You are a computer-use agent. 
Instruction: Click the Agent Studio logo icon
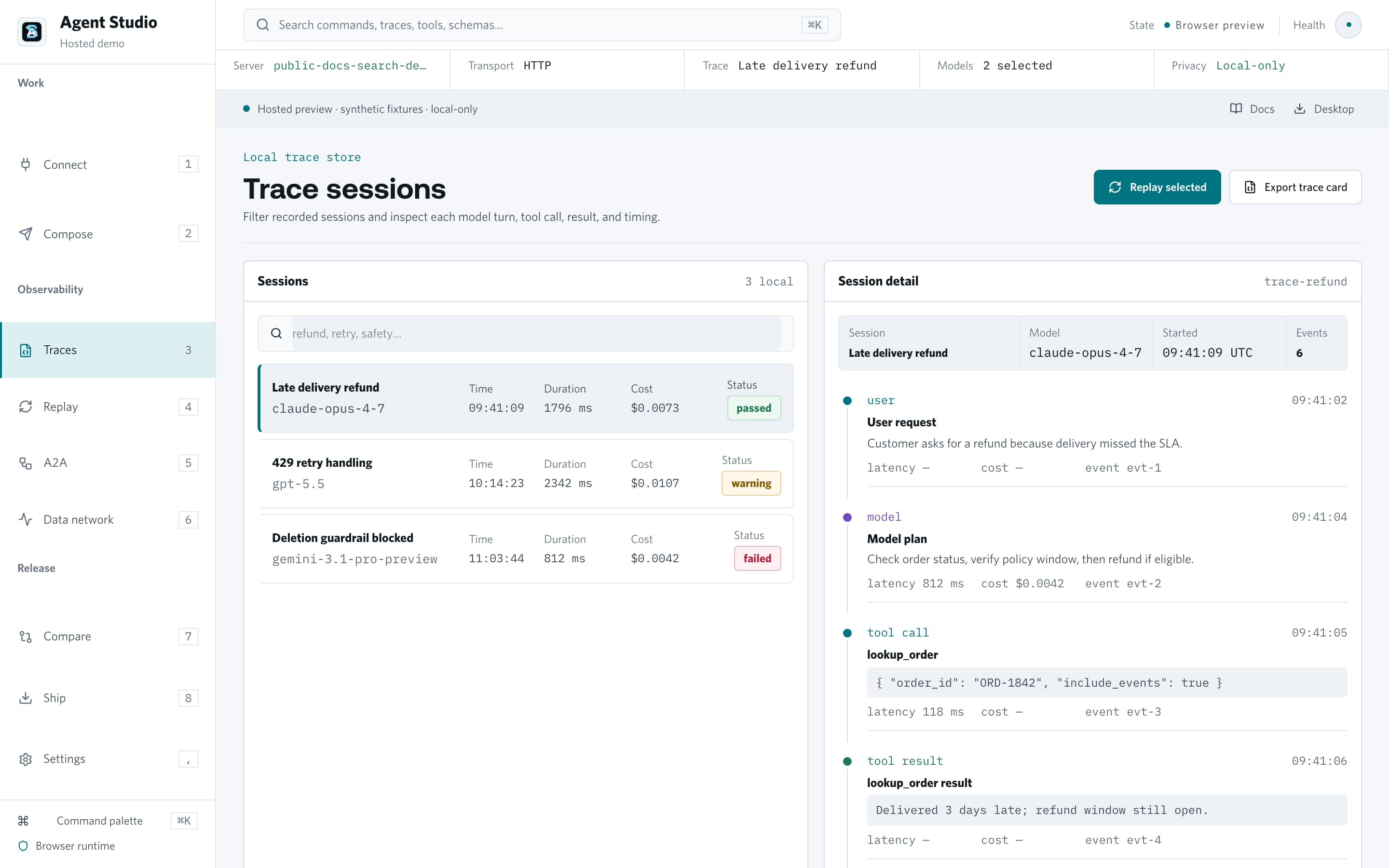(31, 31)
